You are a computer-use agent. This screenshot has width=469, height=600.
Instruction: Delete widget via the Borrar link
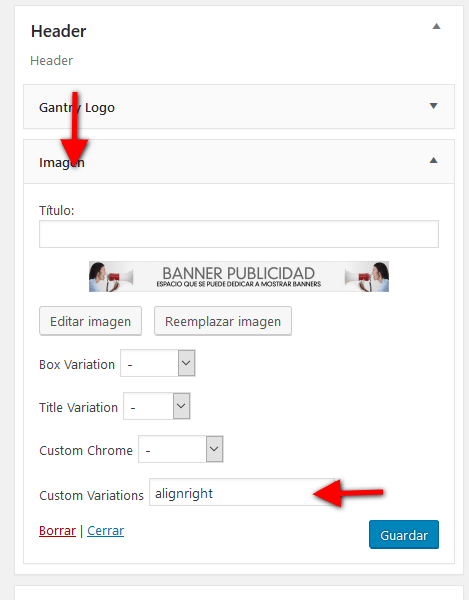tap(57, 531)
